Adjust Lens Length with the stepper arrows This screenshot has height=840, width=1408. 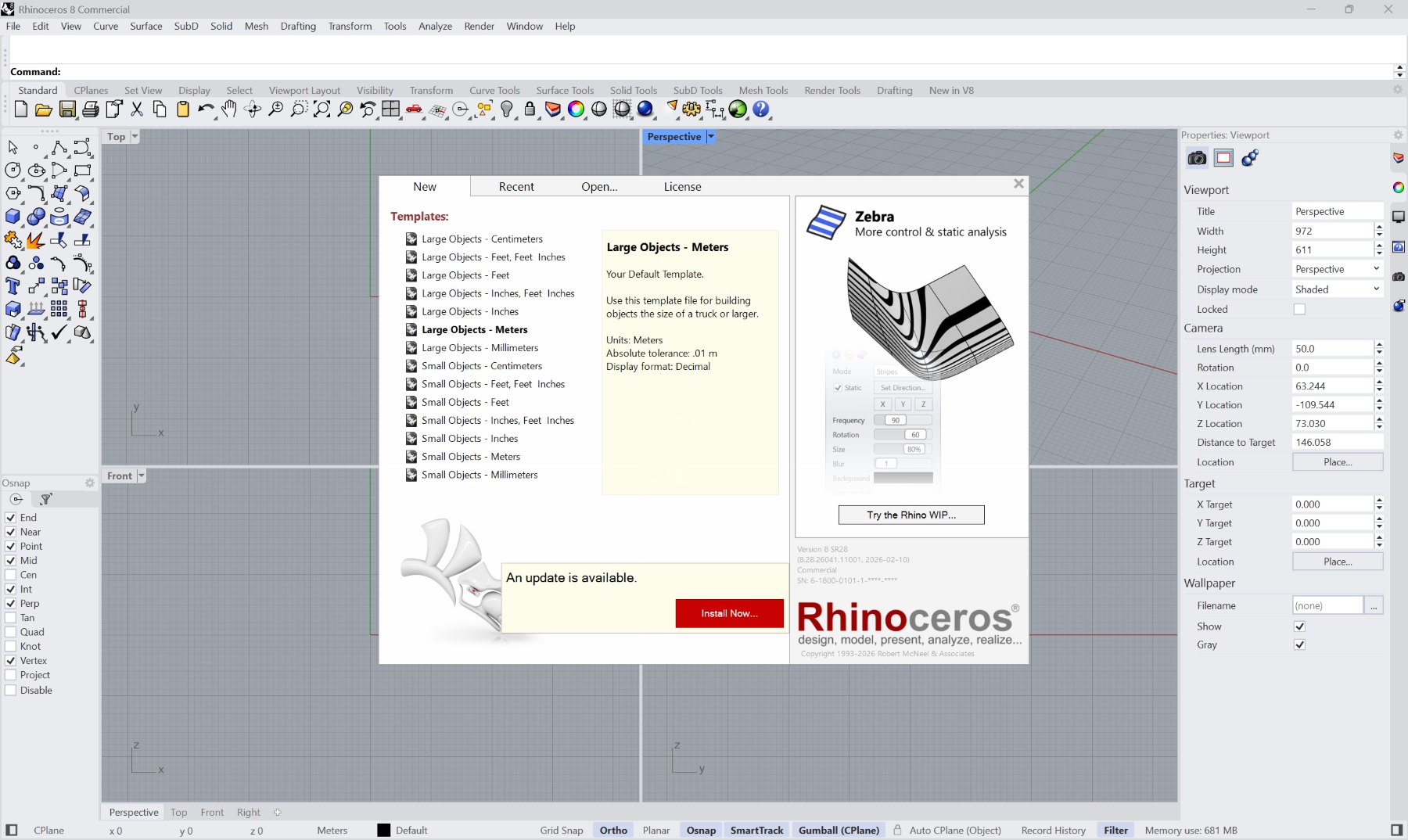pos(1379,349)
